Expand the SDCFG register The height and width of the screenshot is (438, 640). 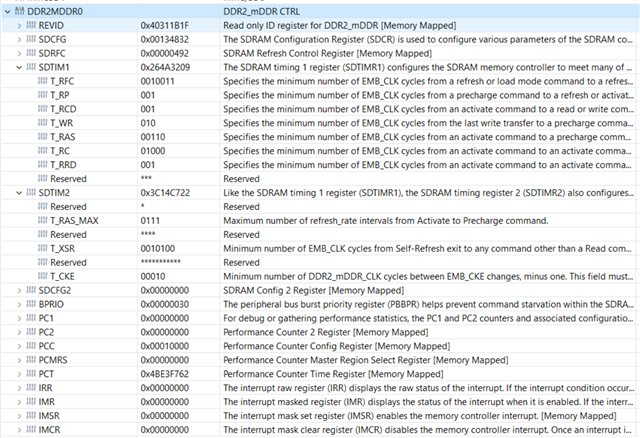coord(19,40)
